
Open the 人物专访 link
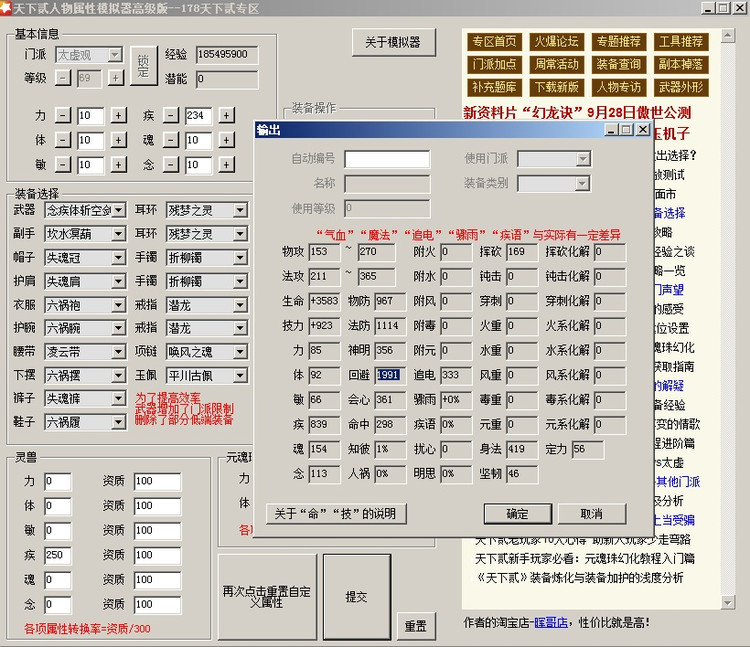(x=619, y=88)
